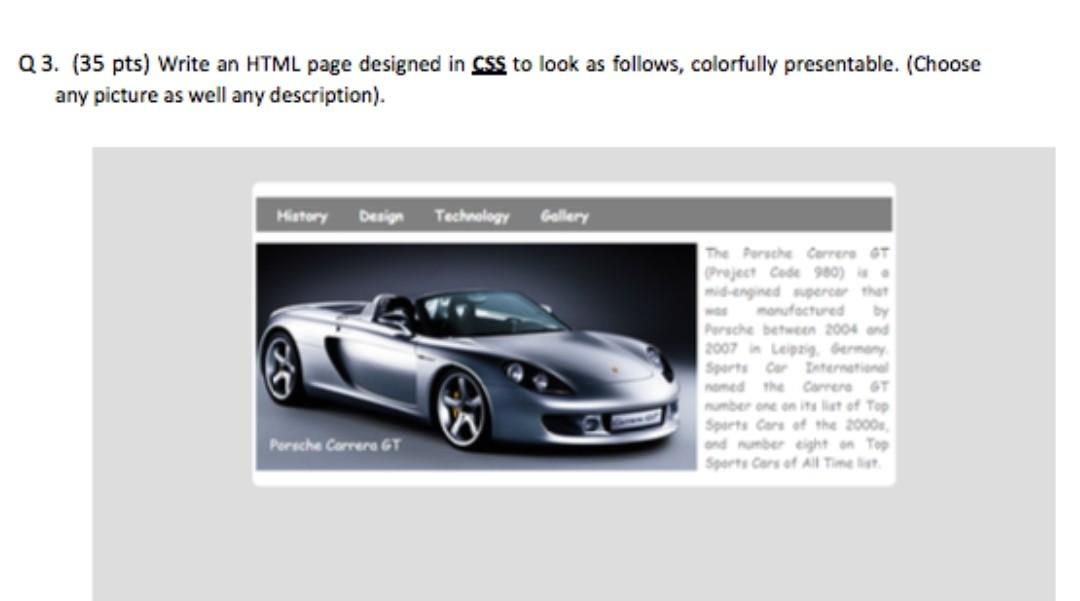1080x601 pixels.
Task: Click the 'Porsche Carrera GT' image caption
Action: [335, 445]
